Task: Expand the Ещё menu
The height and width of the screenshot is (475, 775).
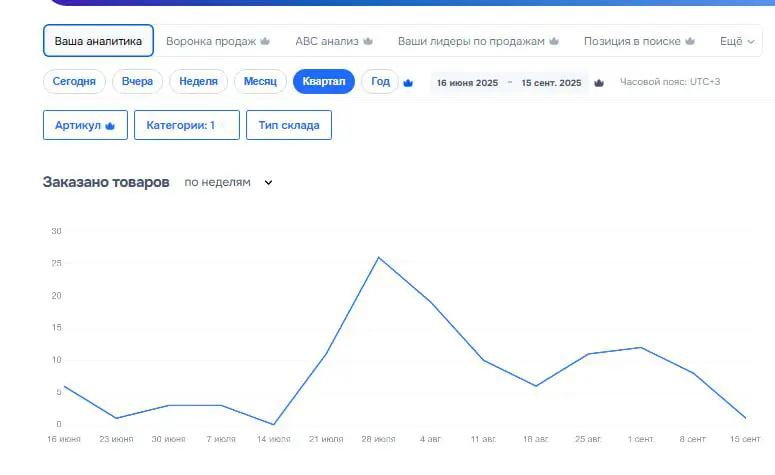Action: [x=737, y=42]
